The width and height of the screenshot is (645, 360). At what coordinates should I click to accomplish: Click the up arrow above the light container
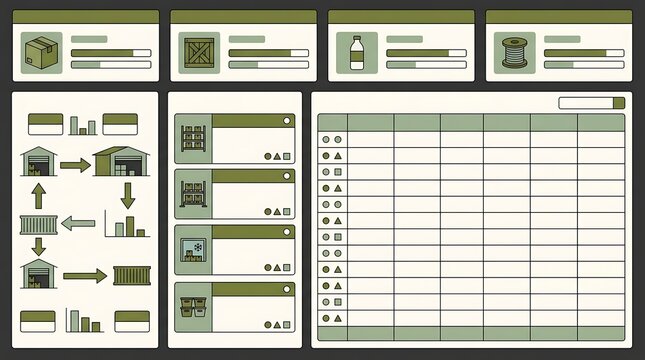point(39,196)
